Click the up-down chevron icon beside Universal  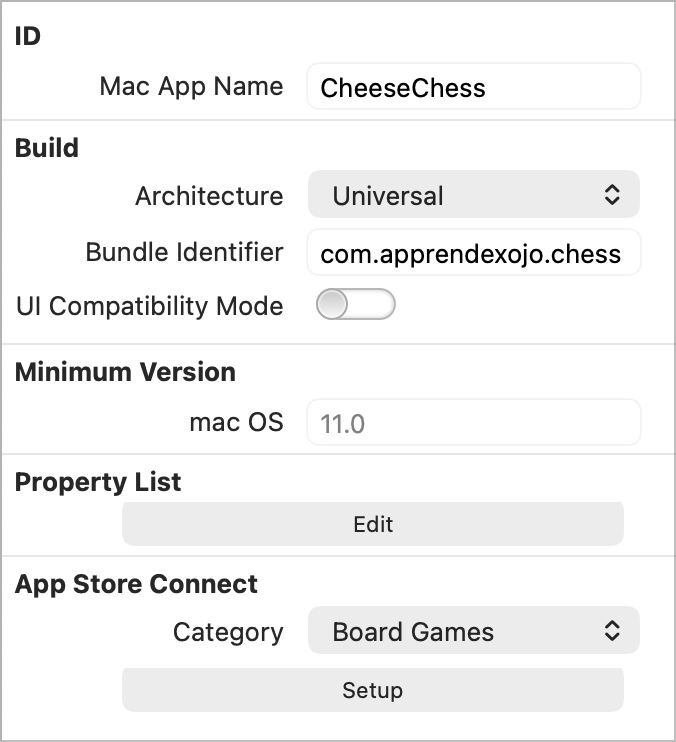[x=612, y=196]
